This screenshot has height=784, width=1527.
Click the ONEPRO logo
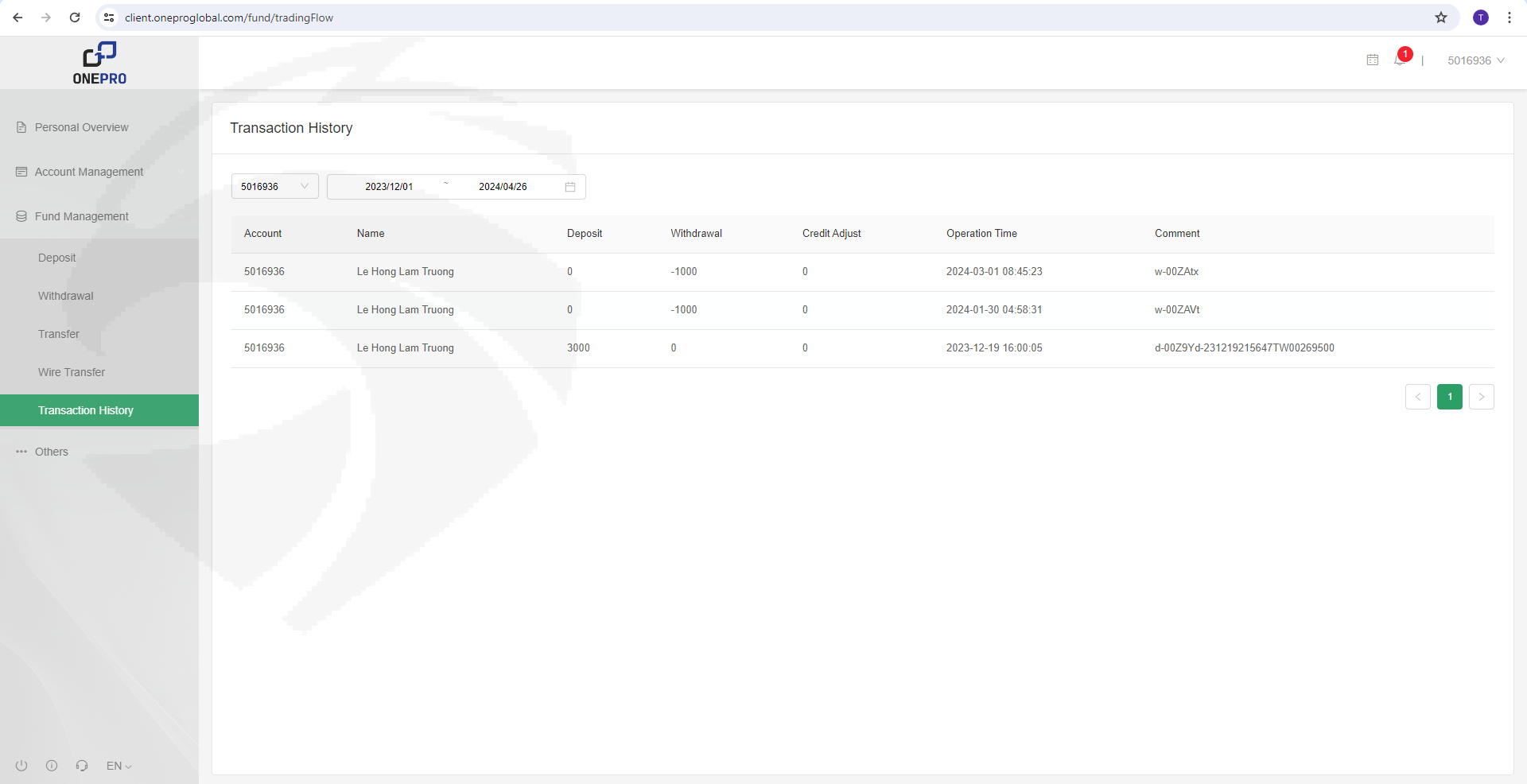pos(99,63)
